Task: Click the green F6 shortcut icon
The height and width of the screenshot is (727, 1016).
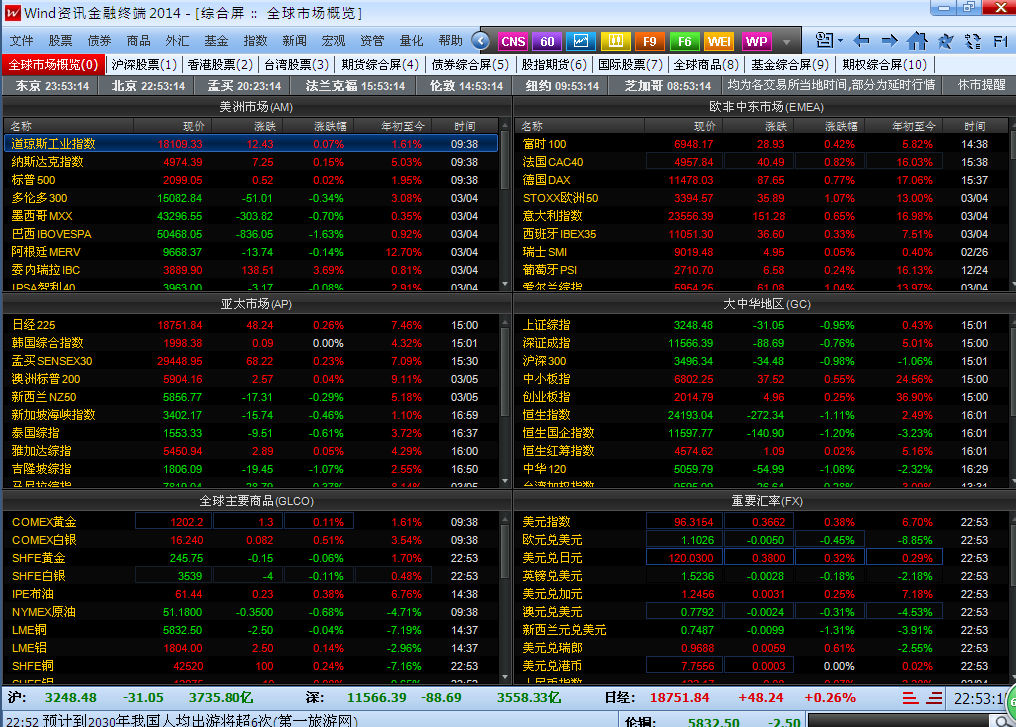Action: 684,41
